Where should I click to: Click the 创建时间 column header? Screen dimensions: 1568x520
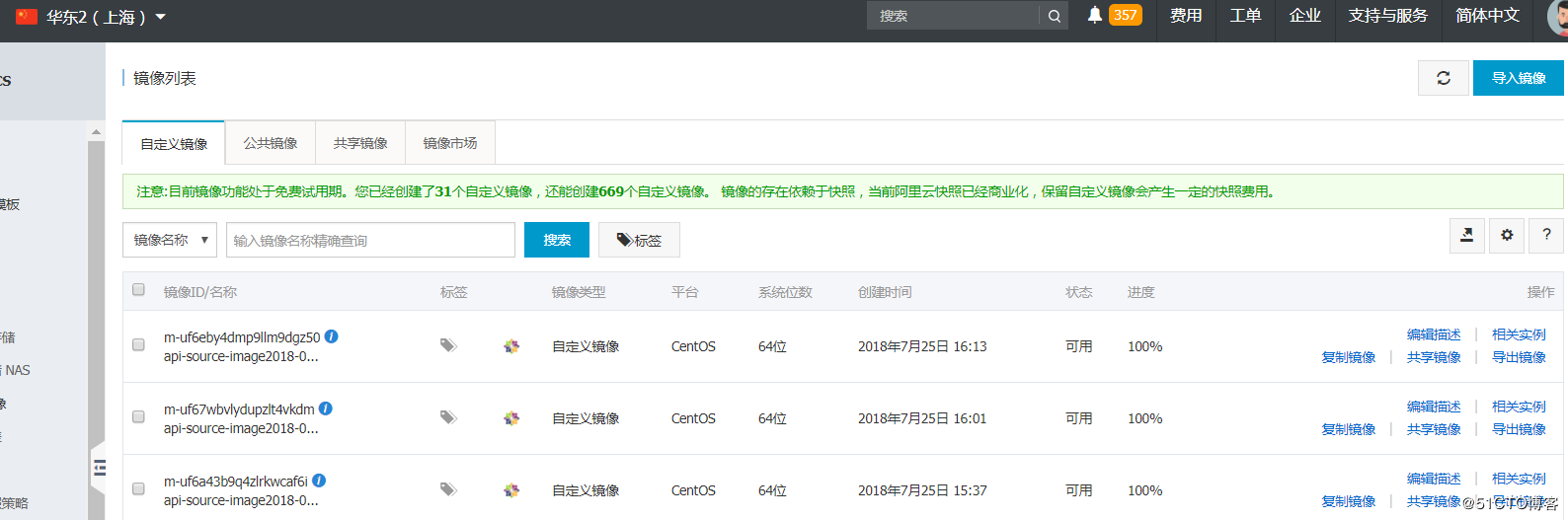885,292
